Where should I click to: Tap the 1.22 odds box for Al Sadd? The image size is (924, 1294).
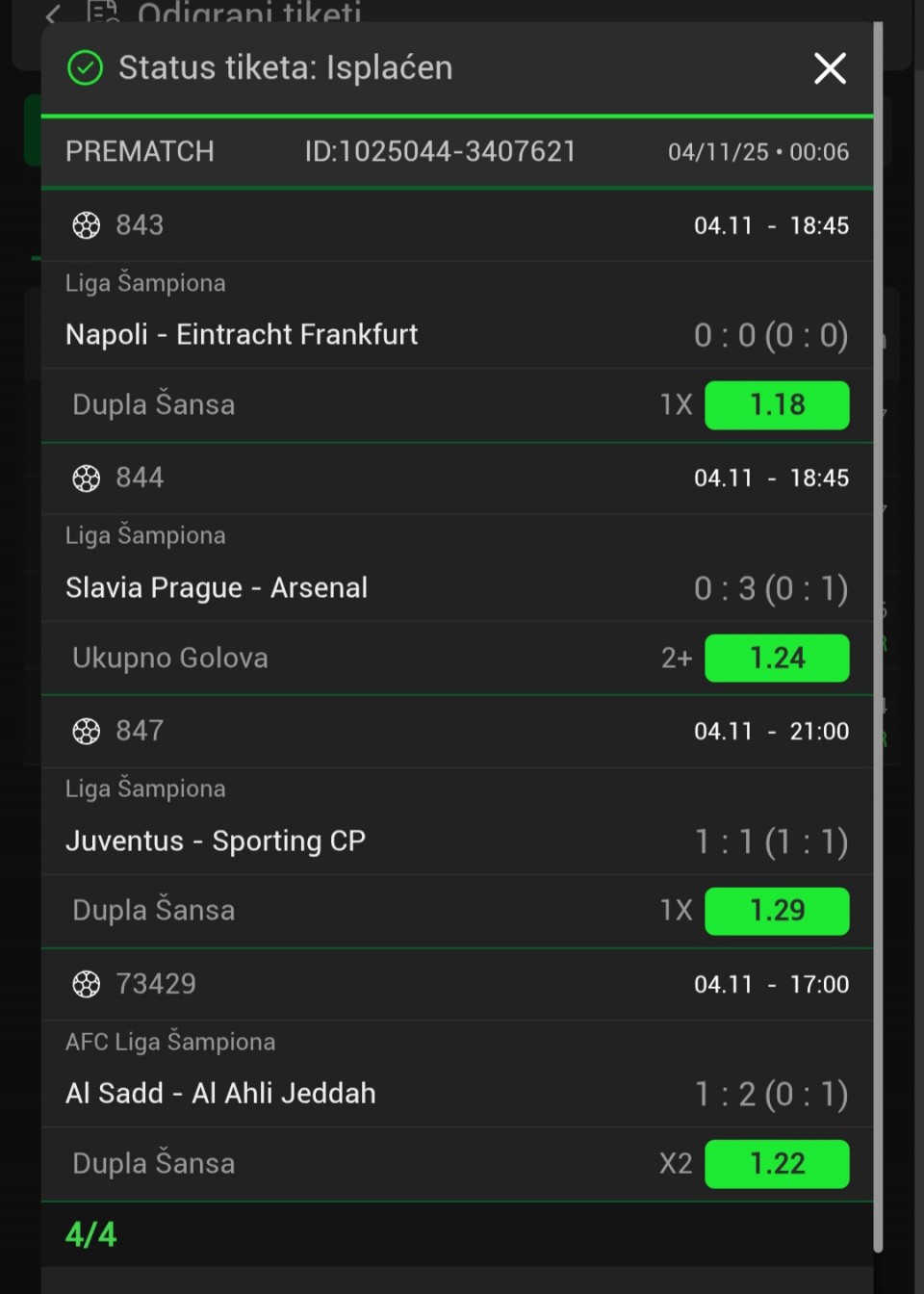[x=777, y=1164]
